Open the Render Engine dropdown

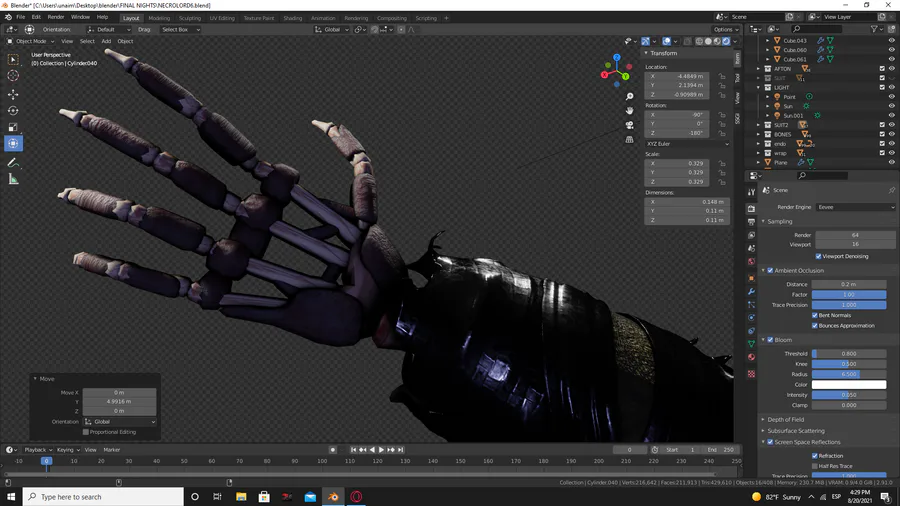click(x=855, y=207)
